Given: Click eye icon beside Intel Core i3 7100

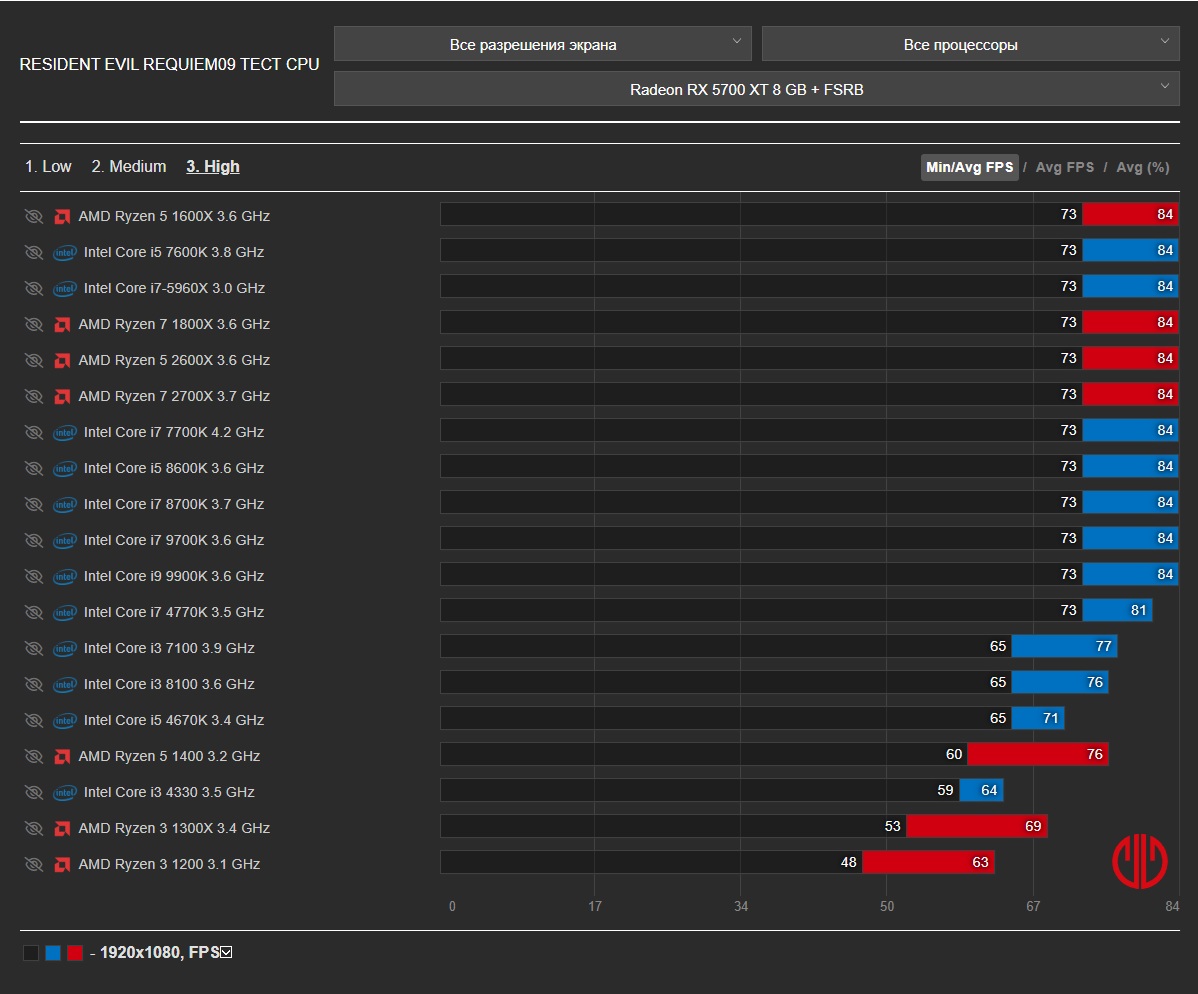Looking at the screenshot, I should pyautogui.click(x=34, y=648).
